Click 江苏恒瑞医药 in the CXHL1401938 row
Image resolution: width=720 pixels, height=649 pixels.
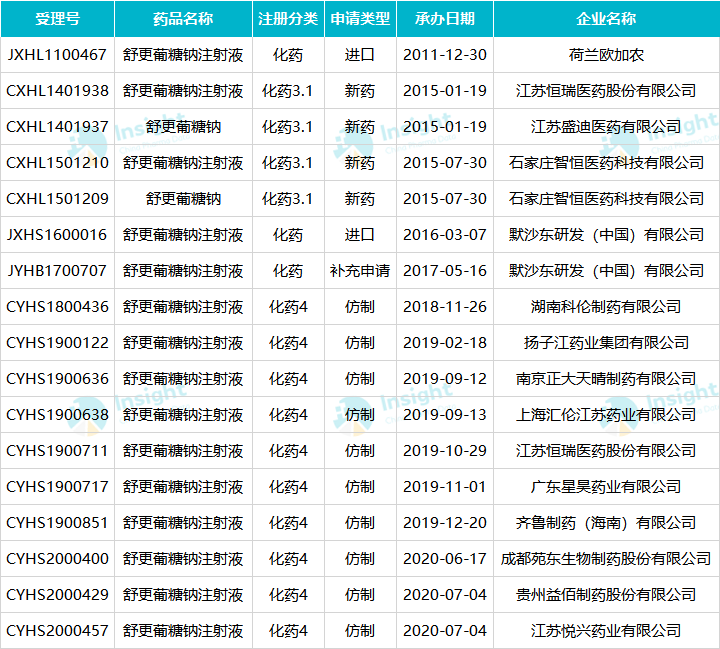561,91
